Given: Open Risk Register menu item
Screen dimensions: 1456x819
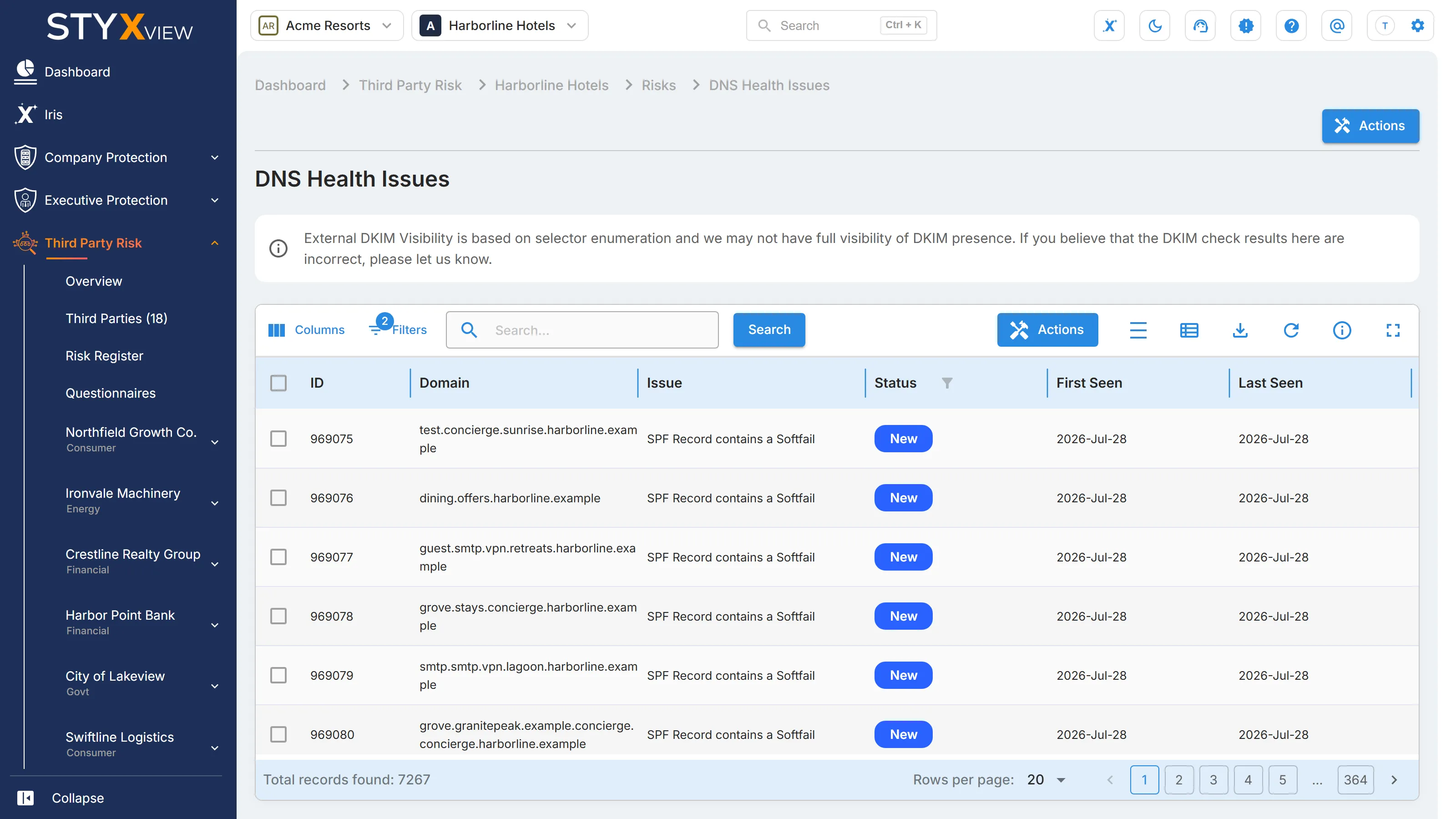Looking at the screenshot, I should (104, 356).
